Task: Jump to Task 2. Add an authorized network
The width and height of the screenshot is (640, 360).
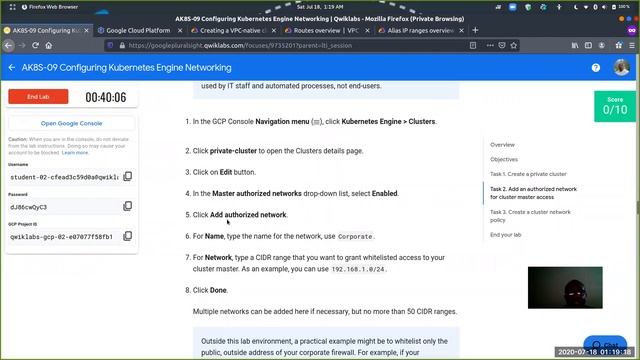Action: pyautogui.click(x=533, y=193)
